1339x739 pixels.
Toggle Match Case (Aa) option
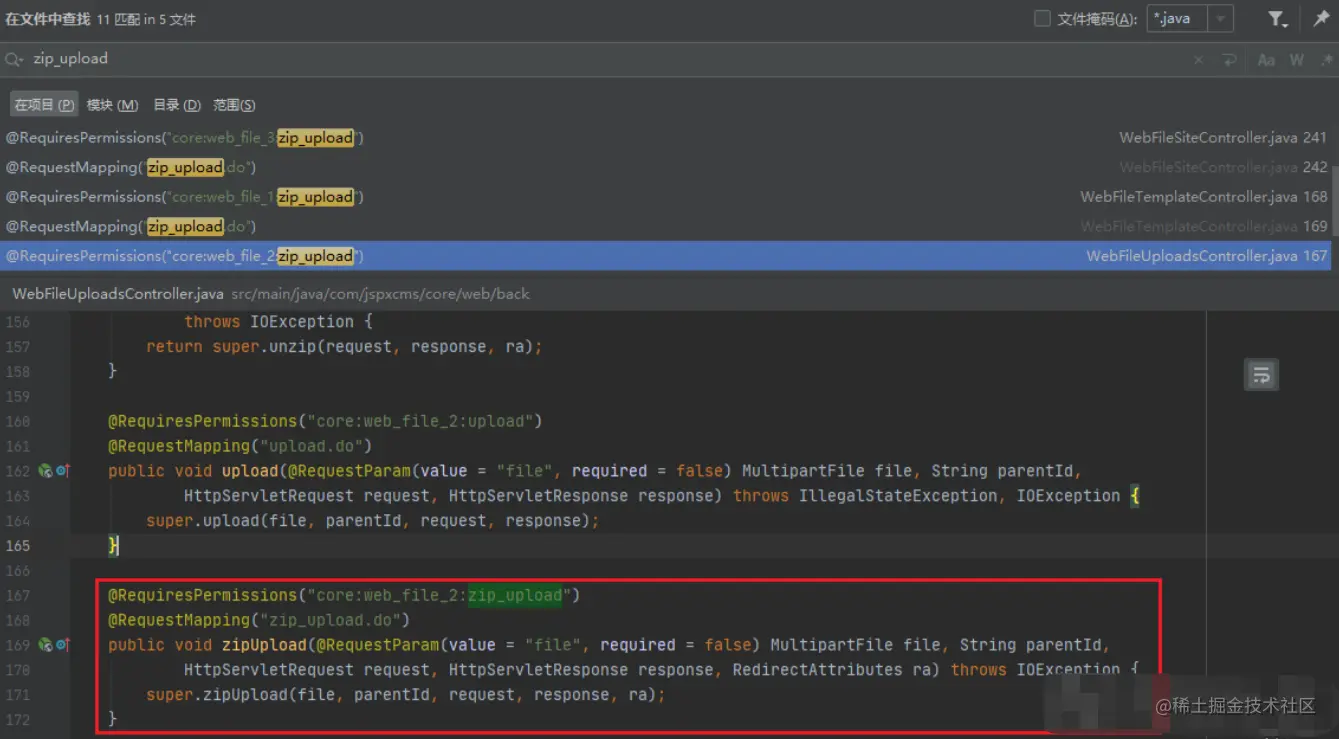(1266, 60)
